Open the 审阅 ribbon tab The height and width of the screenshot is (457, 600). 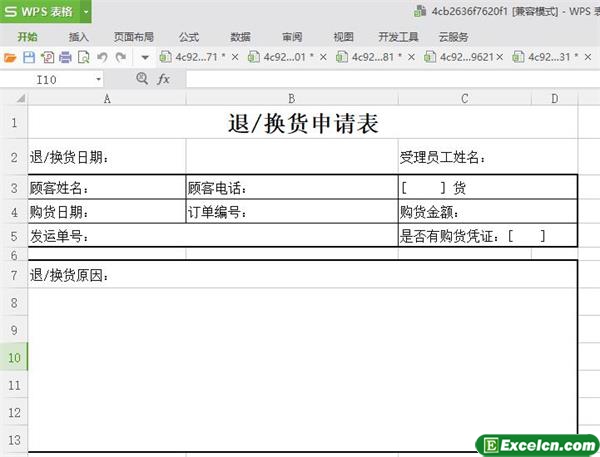292,37
